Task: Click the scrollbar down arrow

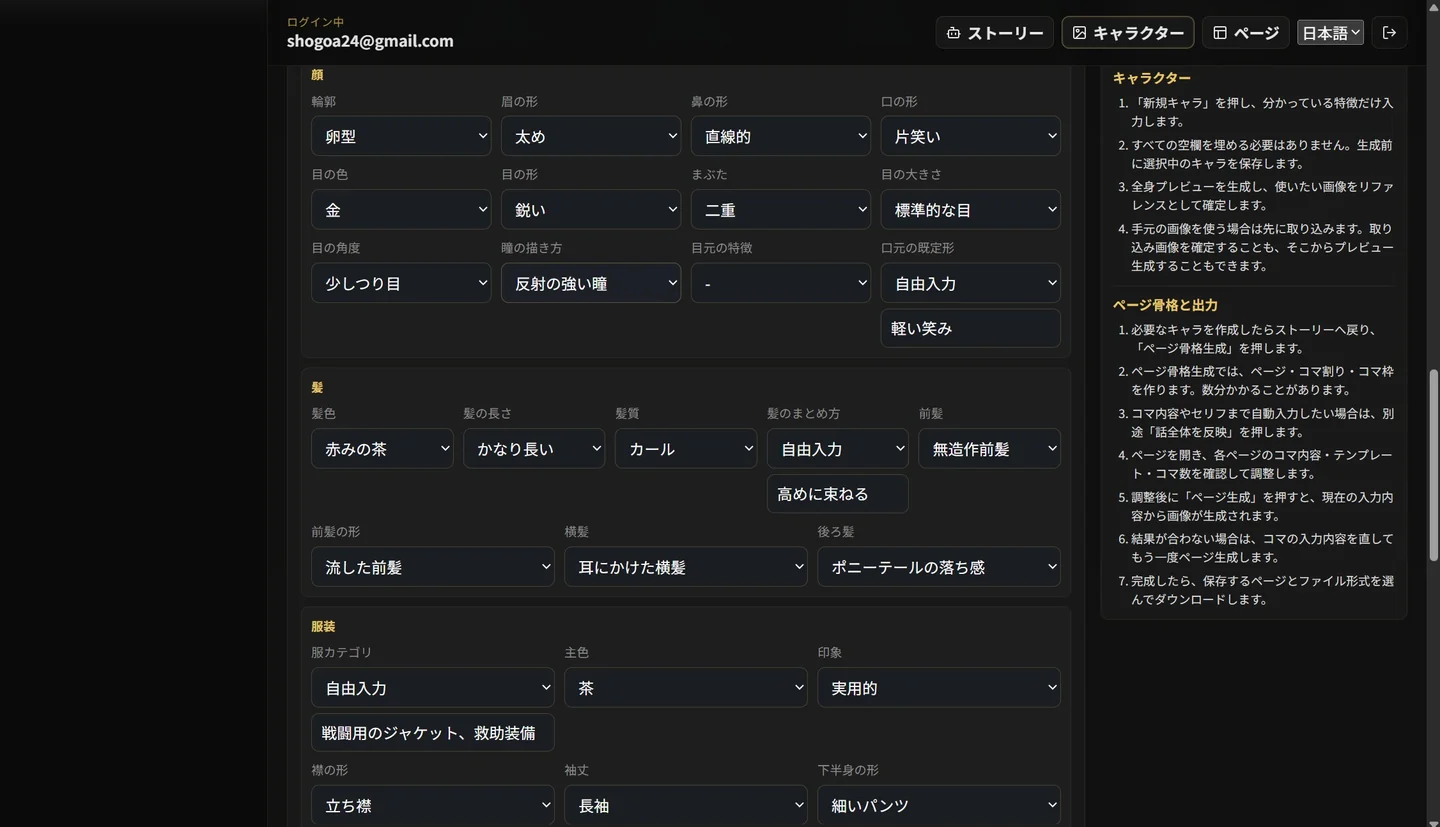Action: 1433,821
